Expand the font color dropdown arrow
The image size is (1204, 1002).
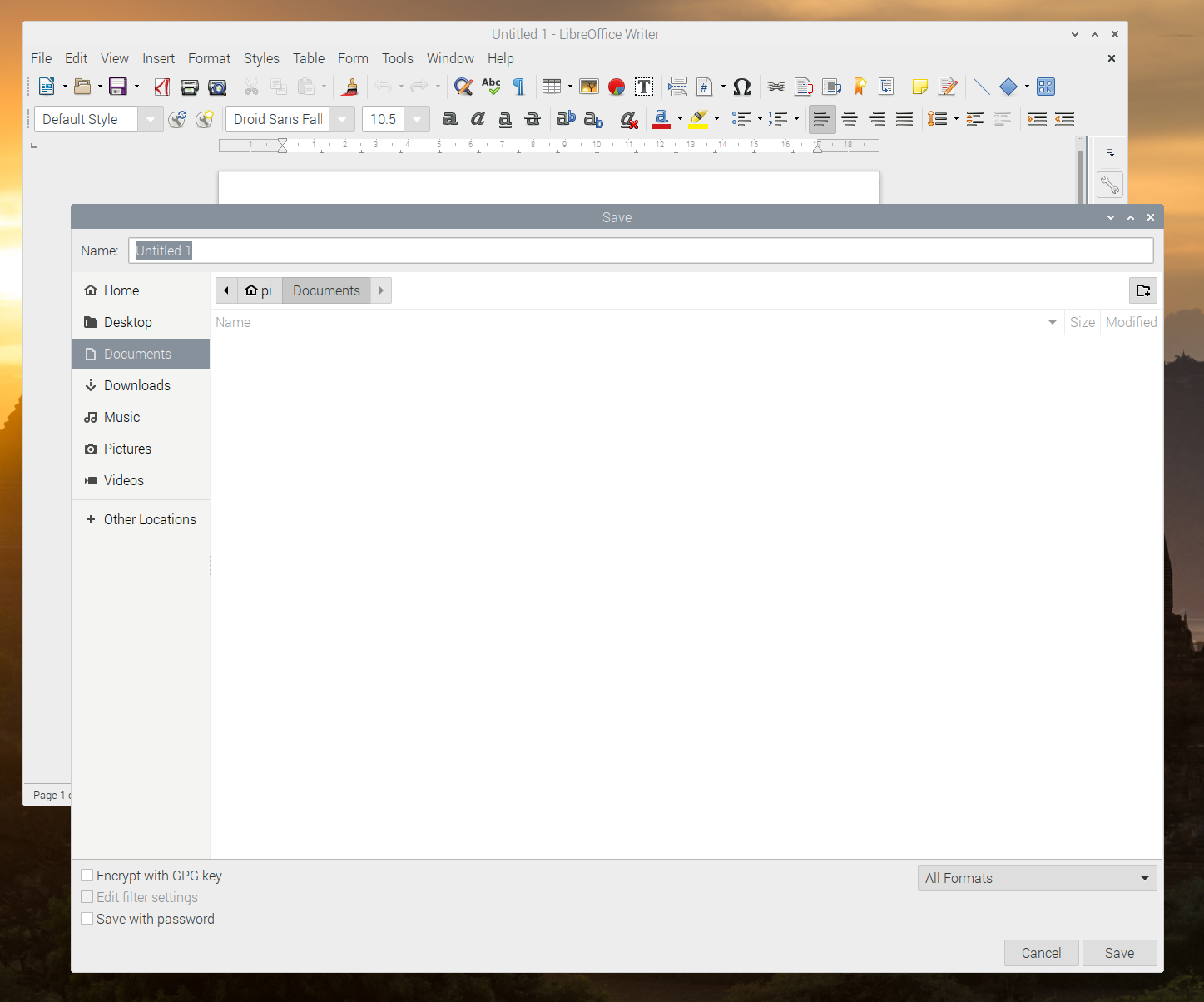[680, 119]
